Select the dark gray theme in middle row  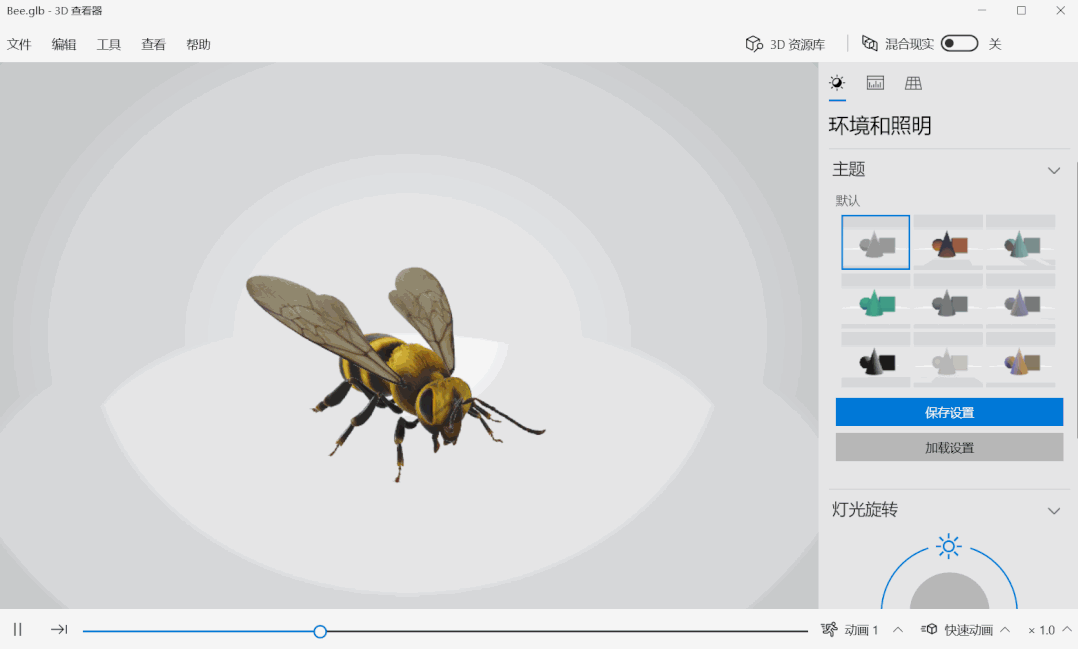point(948,301)
